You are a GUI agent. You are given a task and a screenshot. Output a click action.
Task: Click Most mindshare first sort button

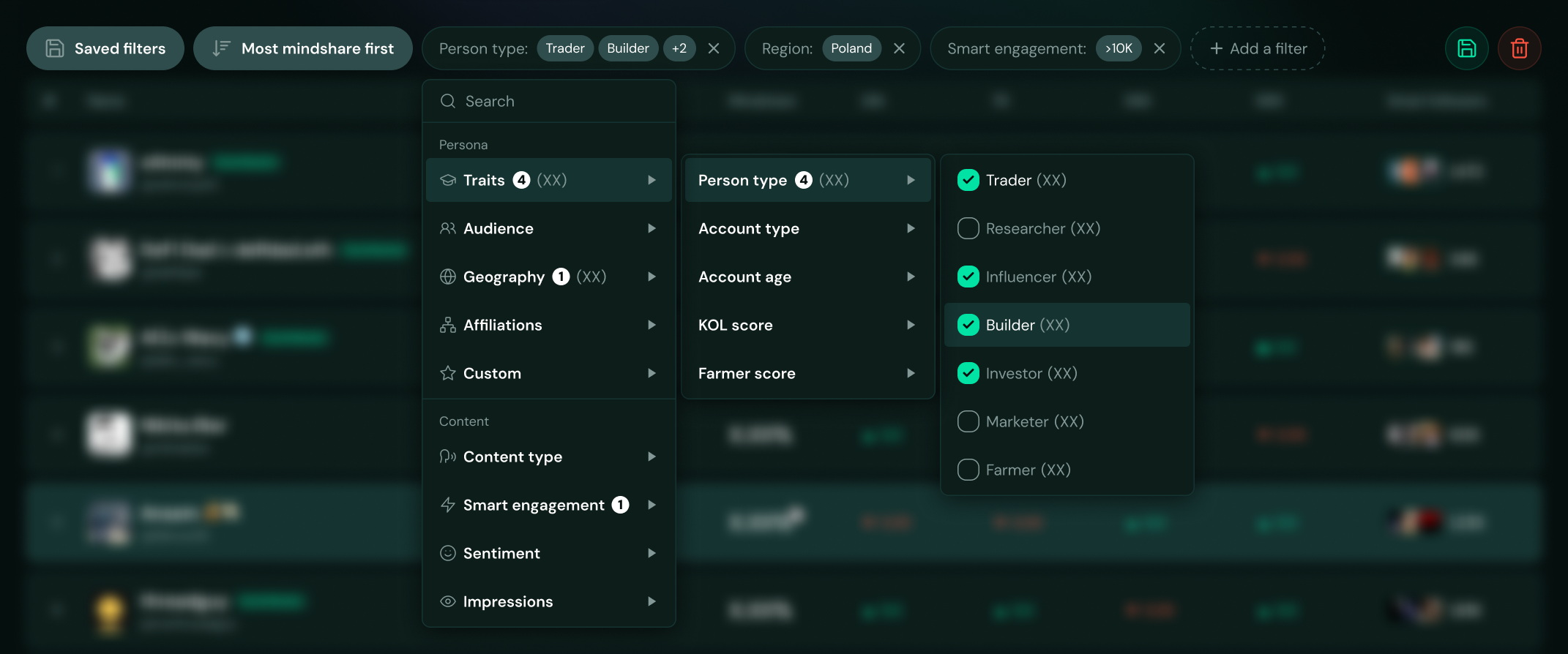point(303,48)
